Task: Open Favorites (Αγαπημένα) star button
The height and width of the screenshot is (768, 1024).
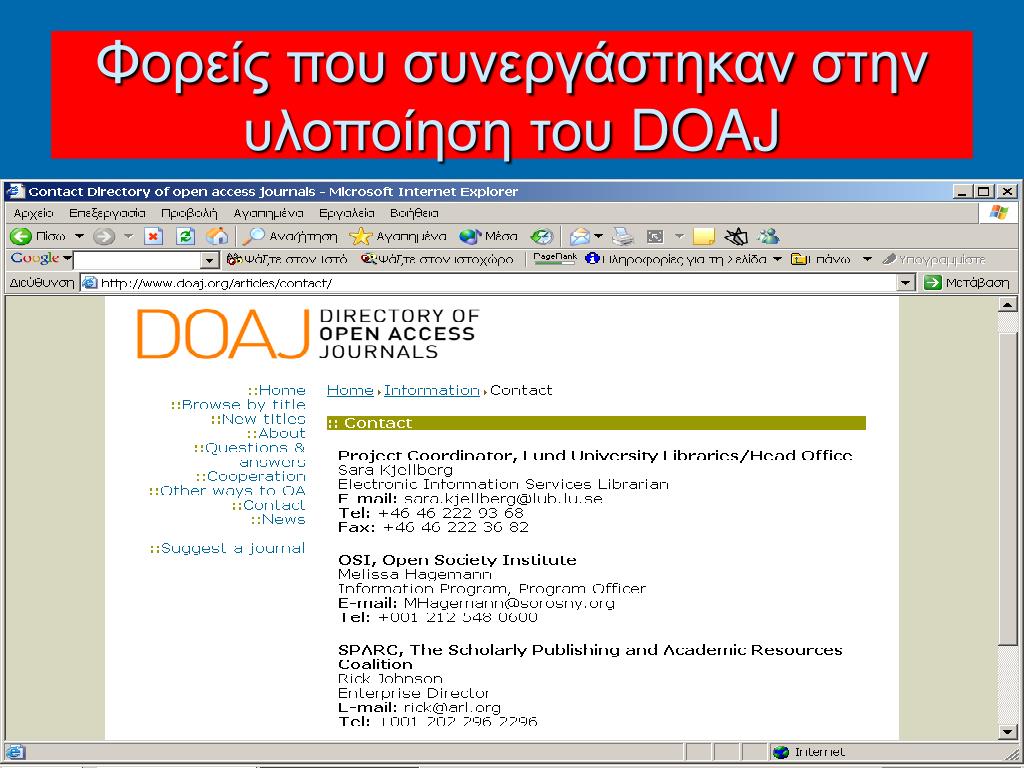Action: (x=398, y=236)
